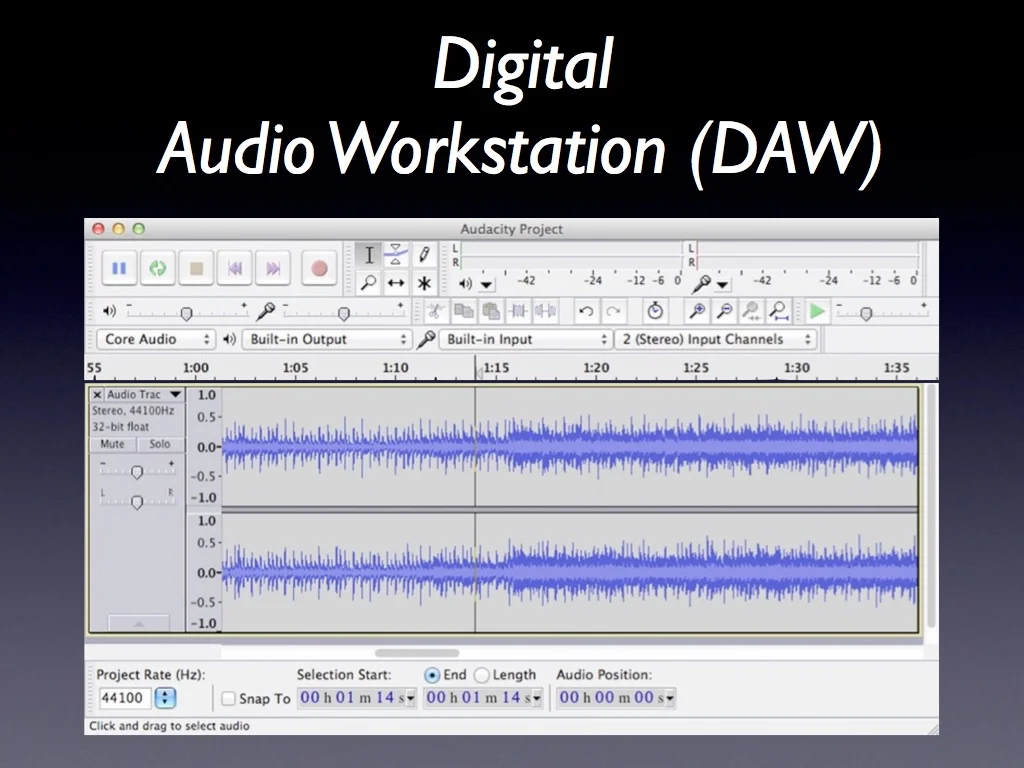Viewport: 1024px width, 768px height.
Task: Click the Sync-Lock clock icon
Action: [x=655, y=312]
